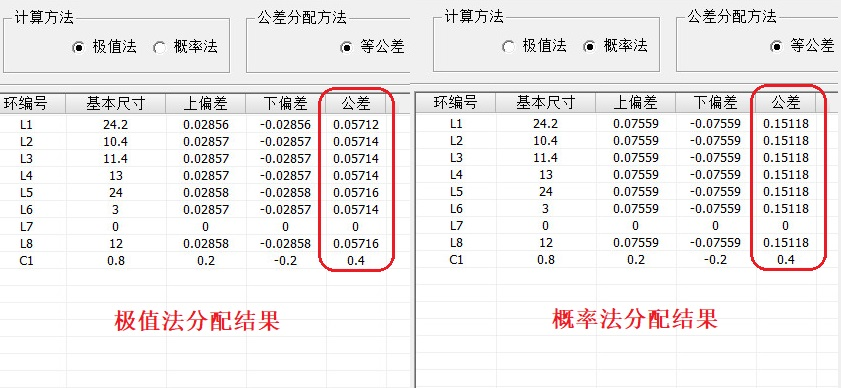
Task: Select 0.05714 tolerance in left L3 row
Action: click(356, 159)
